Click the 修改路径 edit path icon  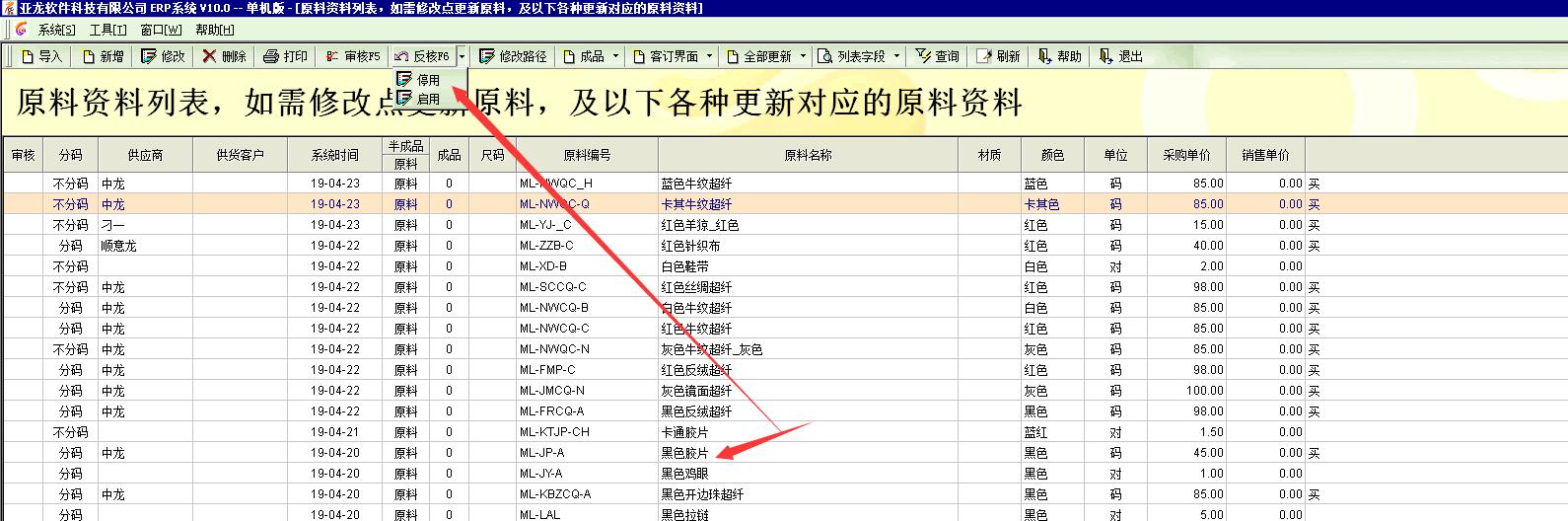point(486,57)
